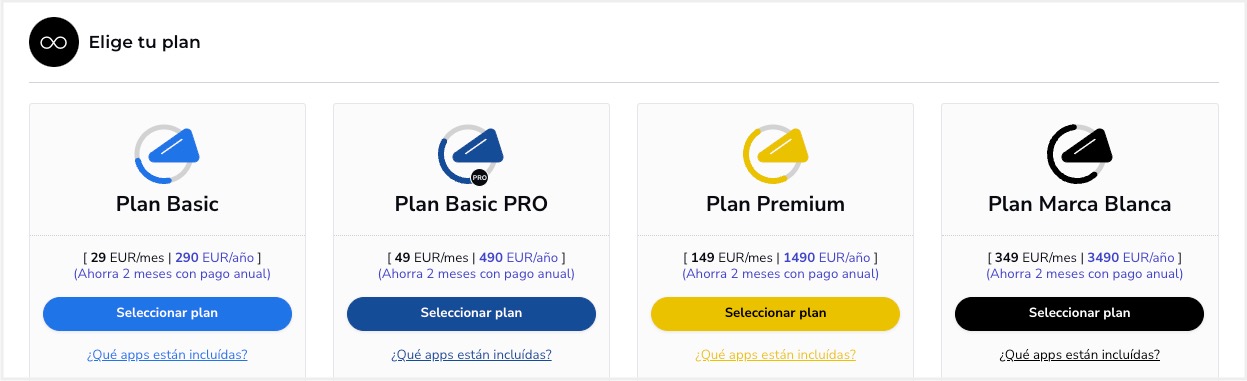This screenshot has height=381, width=1247.
Task: Choose the black Seleccionar plan button
Action: (1079, 313)
